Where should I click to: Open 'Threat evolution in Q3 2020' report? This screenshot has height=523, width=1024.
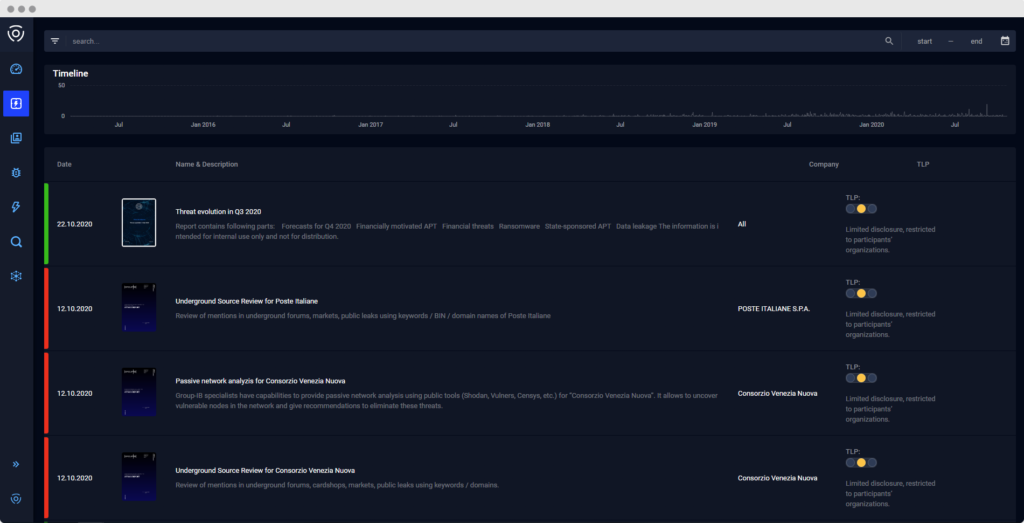[x=217, y=212]
